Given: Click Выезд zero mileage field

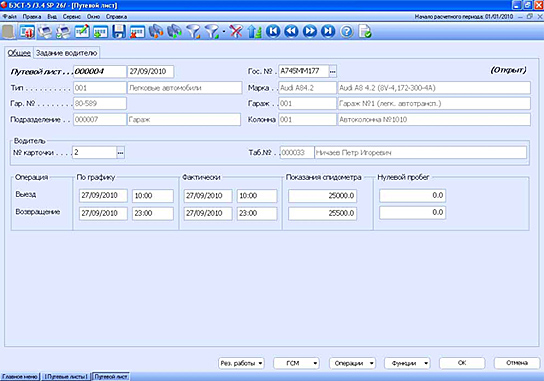Looking at the screenshot, I should pos(412,195).
